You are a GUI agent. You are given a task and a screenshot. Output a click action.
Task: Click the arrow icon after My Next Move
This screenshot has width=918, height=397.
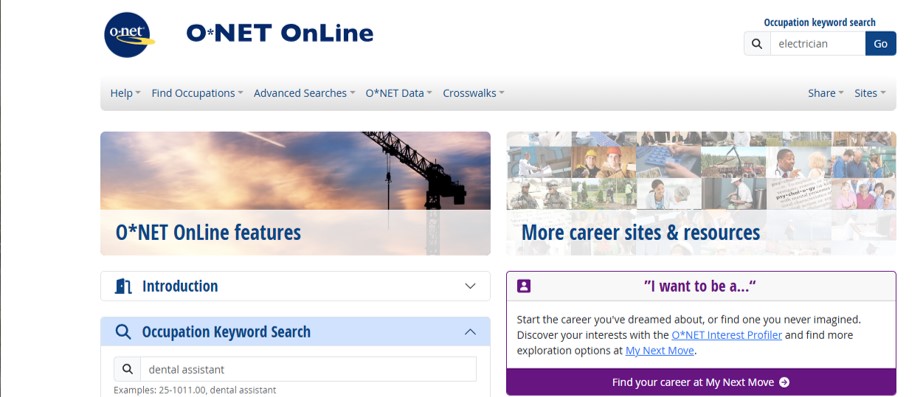click(x=785, y=382)
